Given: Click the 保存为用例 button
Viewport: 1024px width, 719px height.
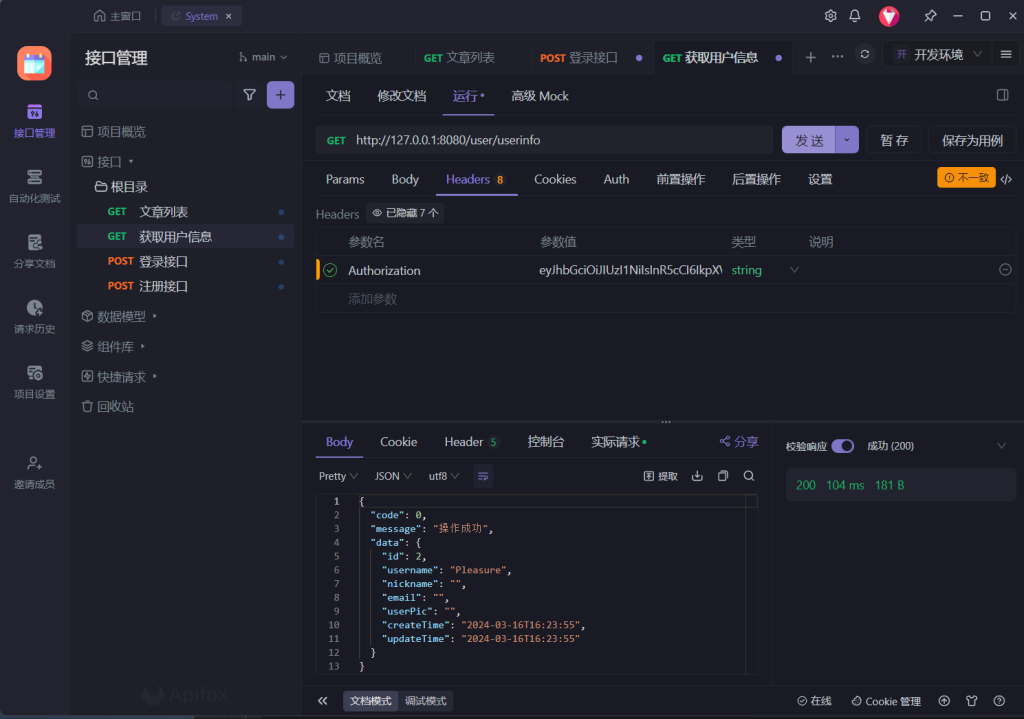Looking at the screenshot, I should [x=971, y=140].
